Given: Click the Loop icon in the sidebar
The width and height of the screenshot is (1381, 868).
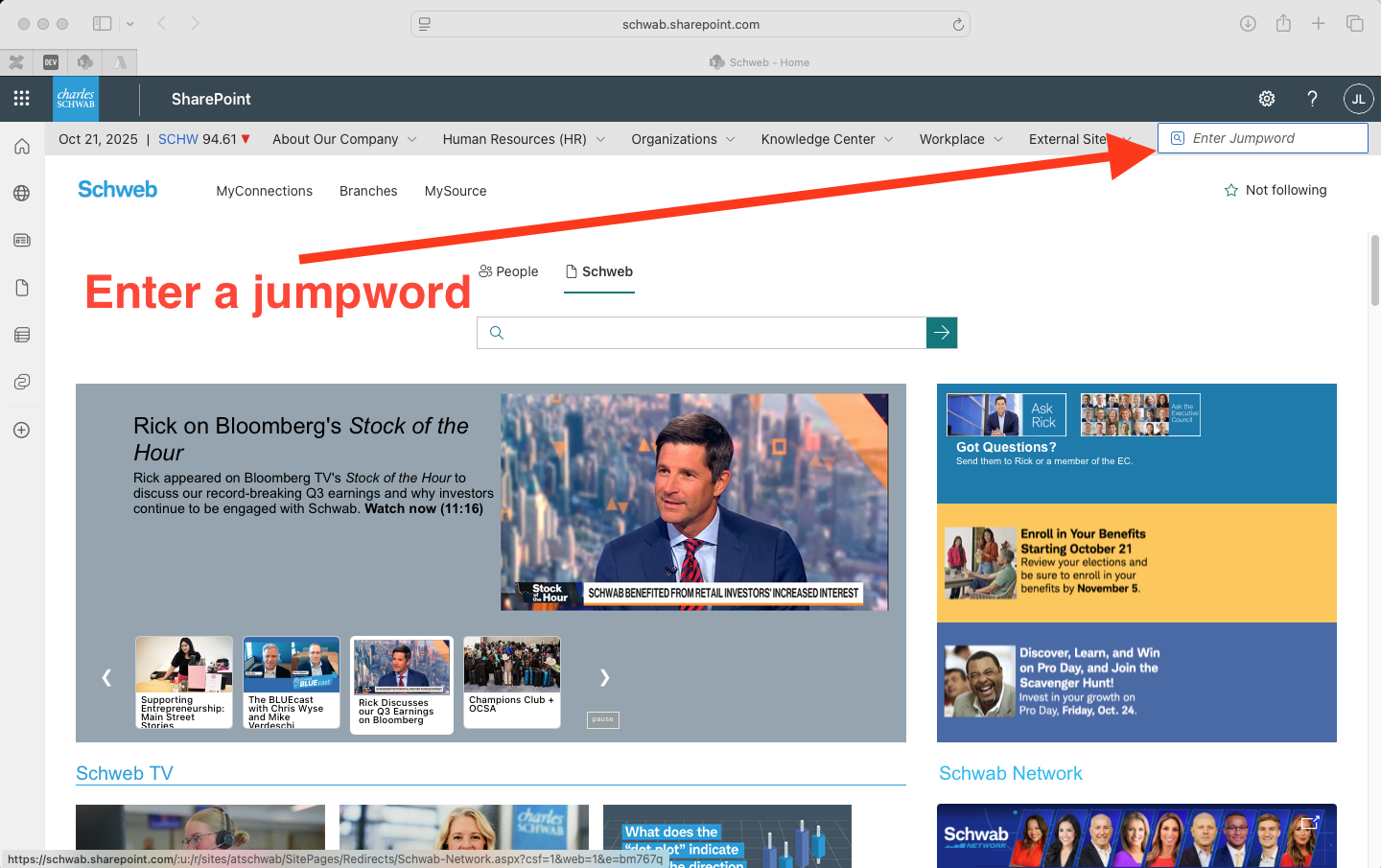Looking at the screenshot, I should pos(21,381).
